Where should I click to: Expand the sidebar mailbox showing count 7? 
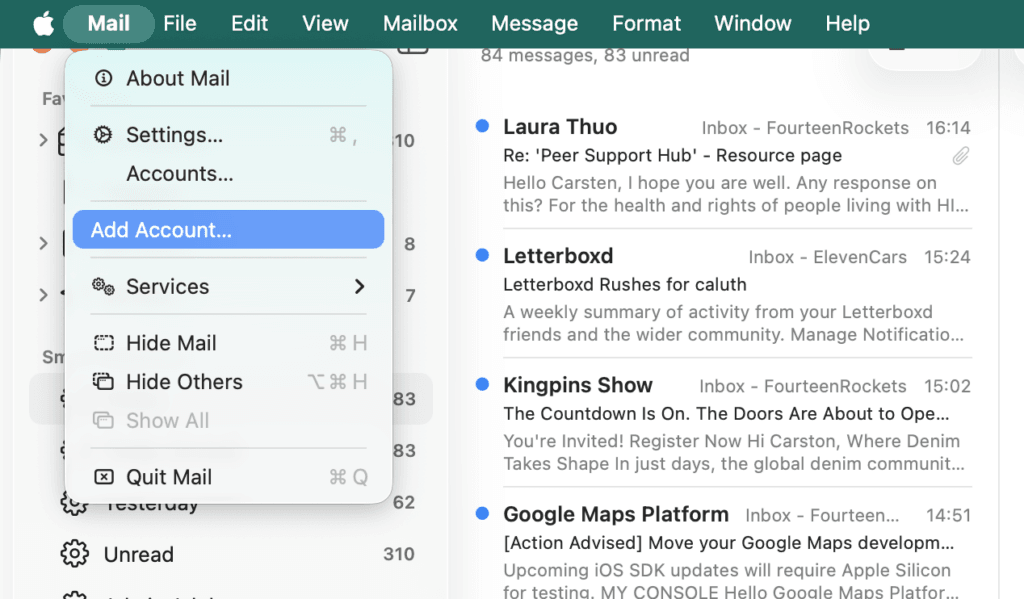coord(43,295)
